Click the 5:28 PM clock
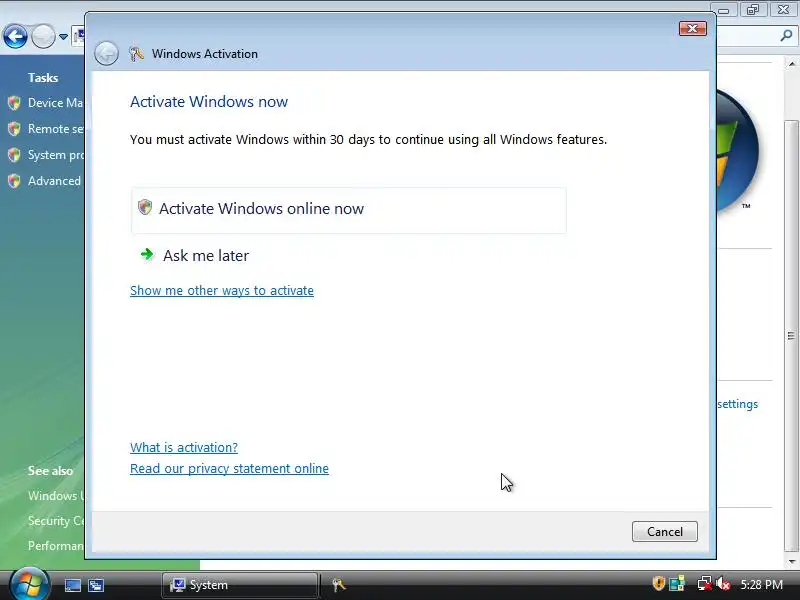This screenshot has width=800, height=600. coord(762,585)
